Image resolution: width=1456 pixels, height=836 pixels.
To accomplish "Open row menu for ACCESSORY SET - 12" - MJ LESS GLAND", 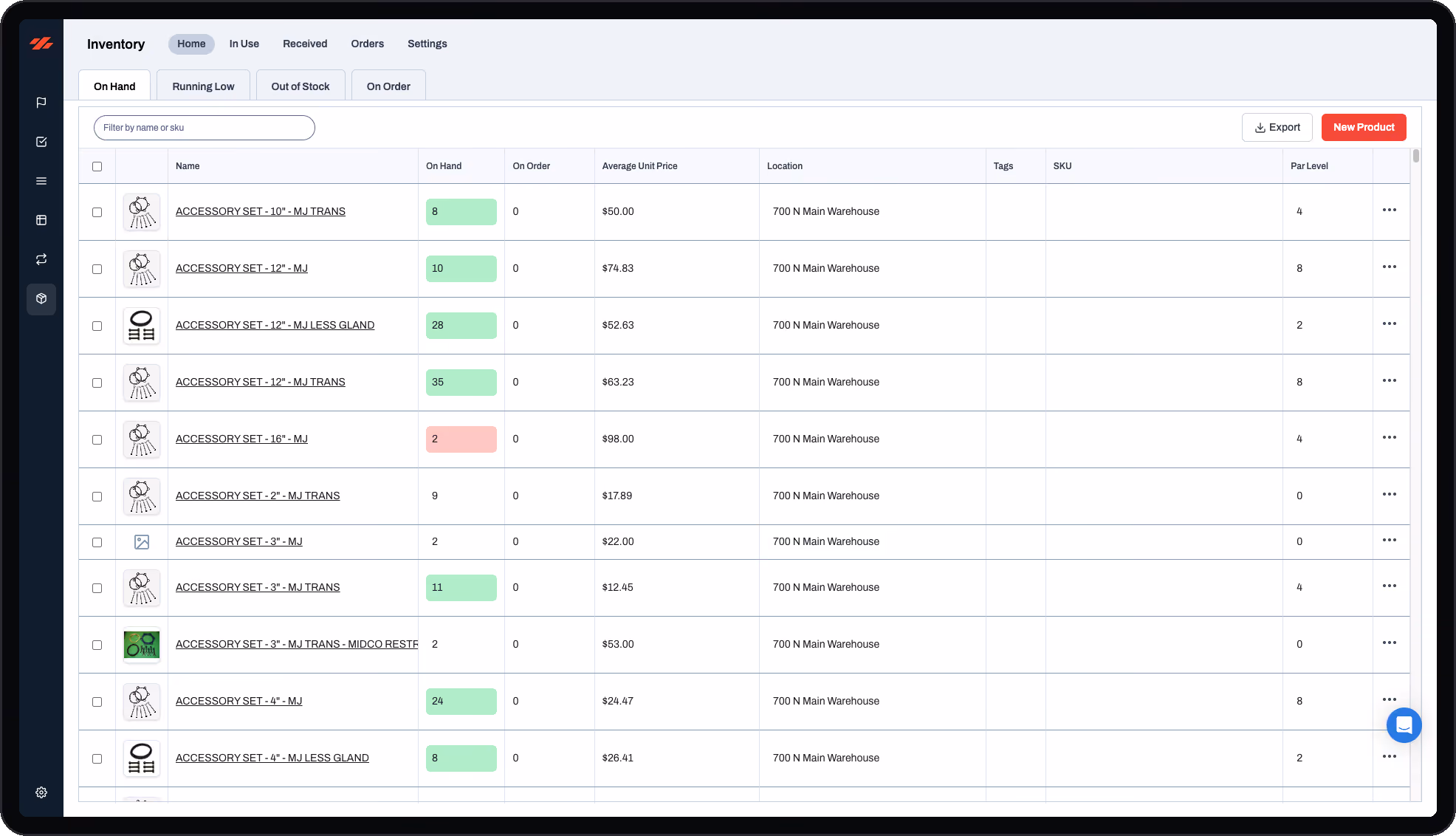I will (x=1389, y=324).
